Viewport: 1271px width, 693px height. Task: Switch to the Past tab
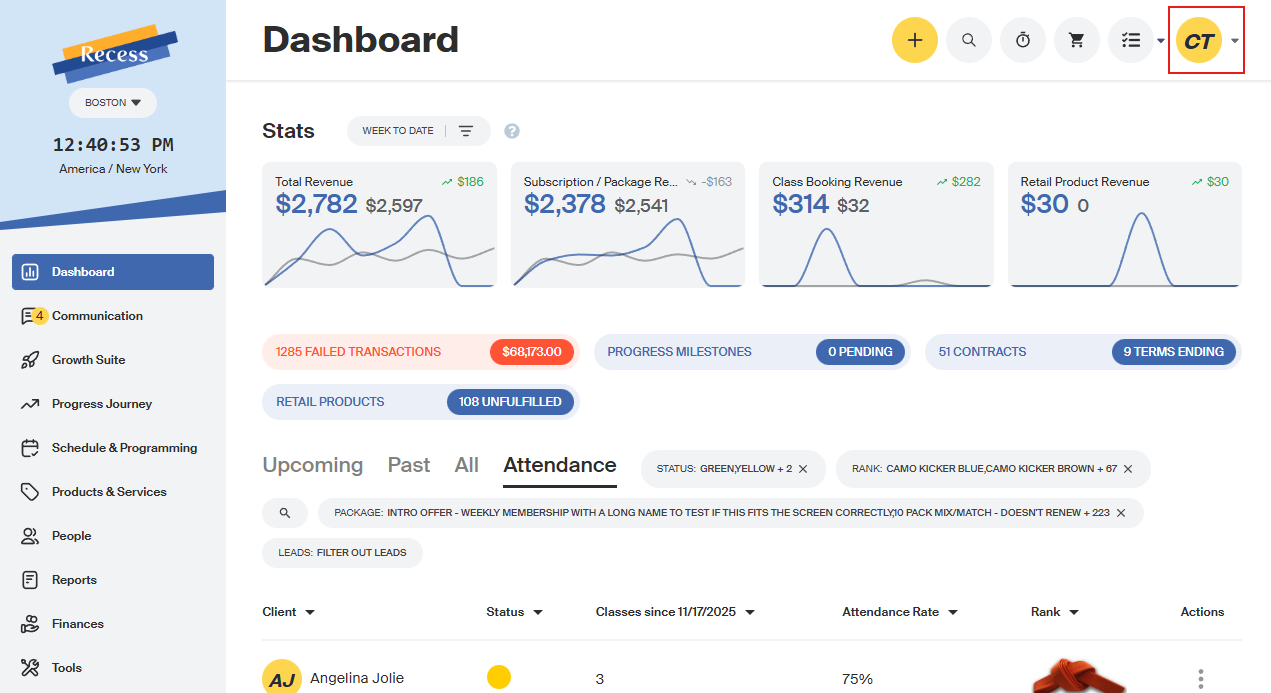click(x=409, y=465)
